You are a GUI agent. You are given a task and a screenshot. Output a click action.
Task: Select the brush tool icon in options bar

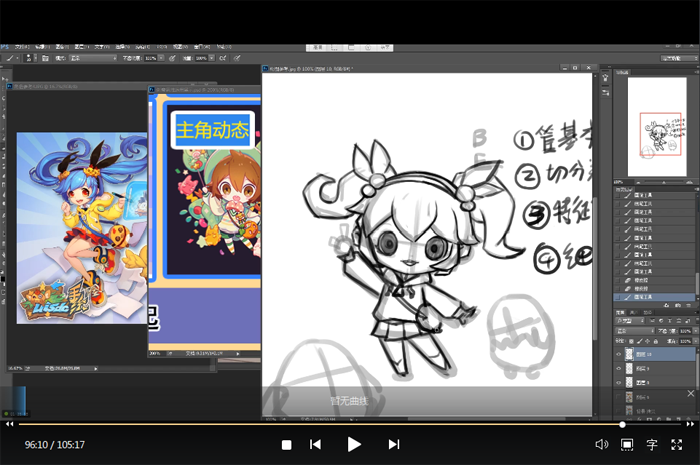[x=10, y=58]
